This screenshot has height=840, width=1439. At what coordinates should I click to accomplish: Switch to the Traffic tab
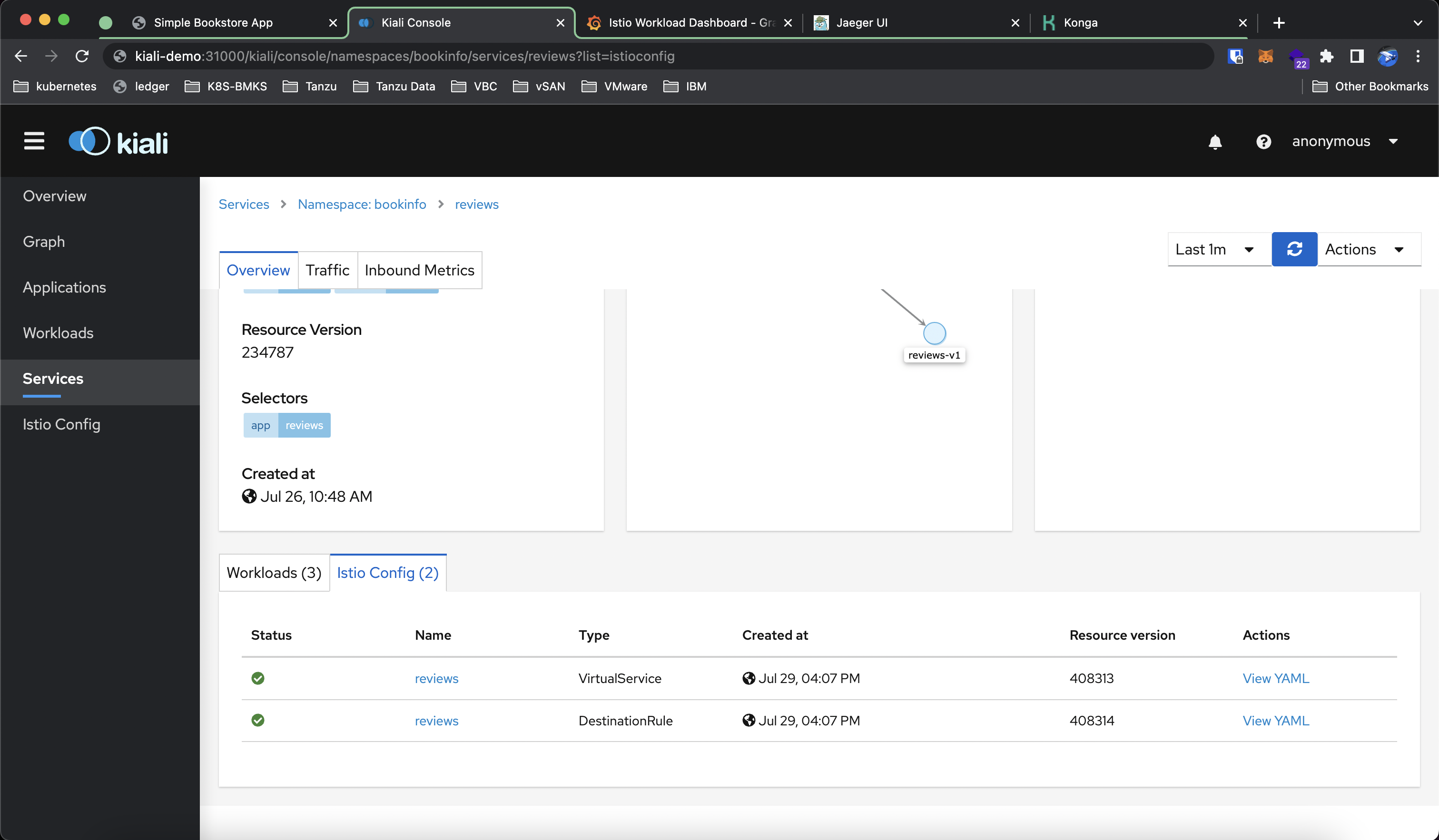[327, 270]
